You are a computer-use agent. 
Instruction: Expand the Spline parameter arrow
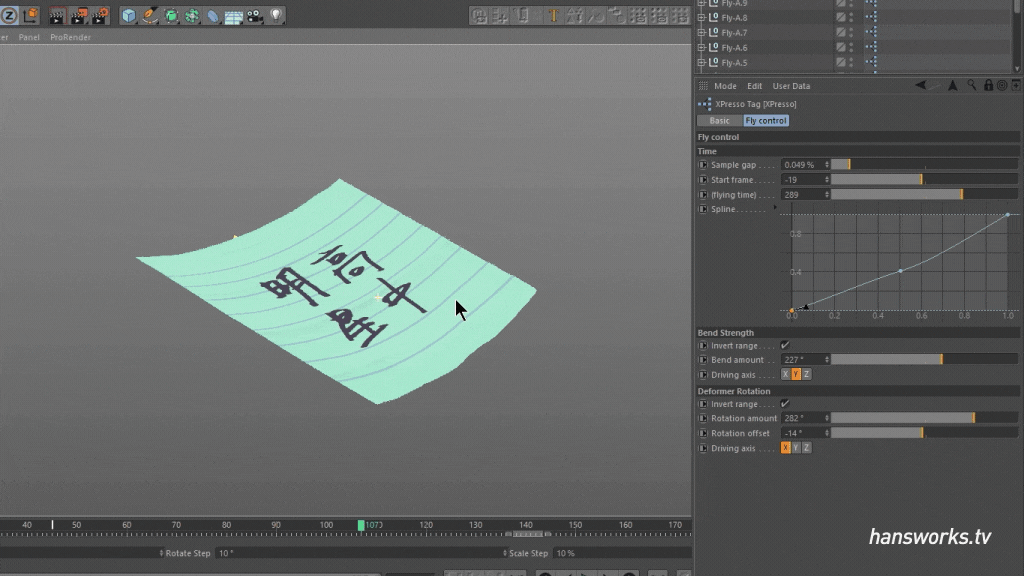775,208
